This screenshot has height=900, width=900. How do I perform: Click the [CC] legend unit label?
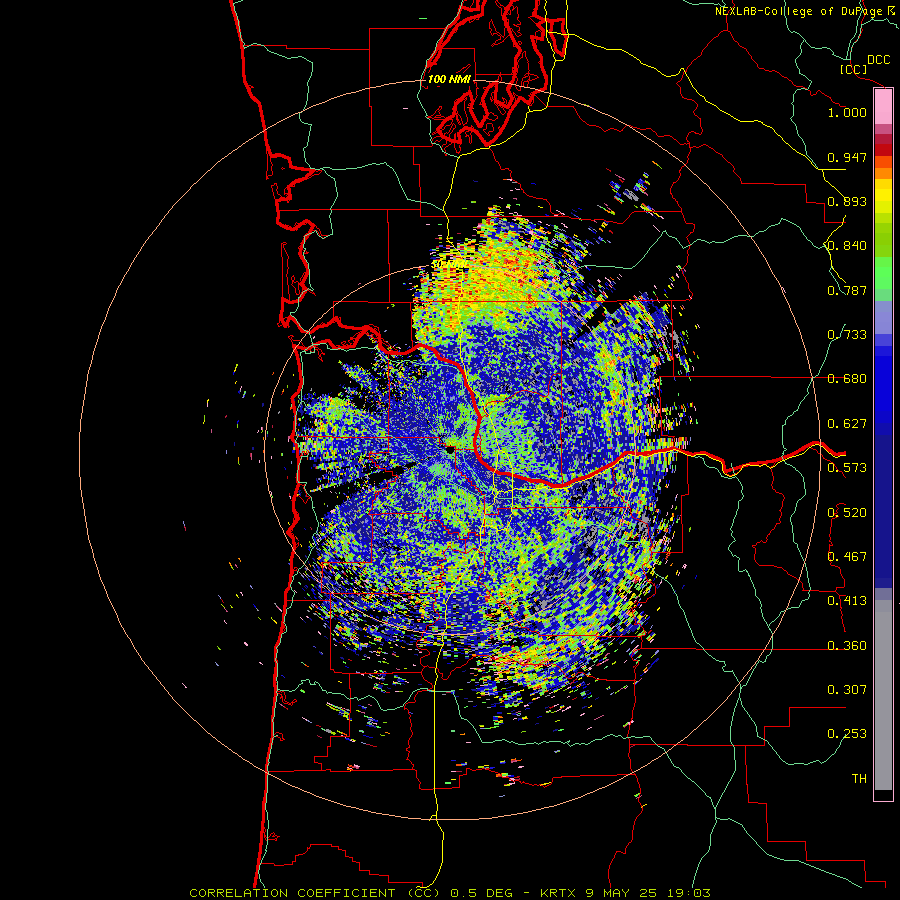click(x=853, y=69)
